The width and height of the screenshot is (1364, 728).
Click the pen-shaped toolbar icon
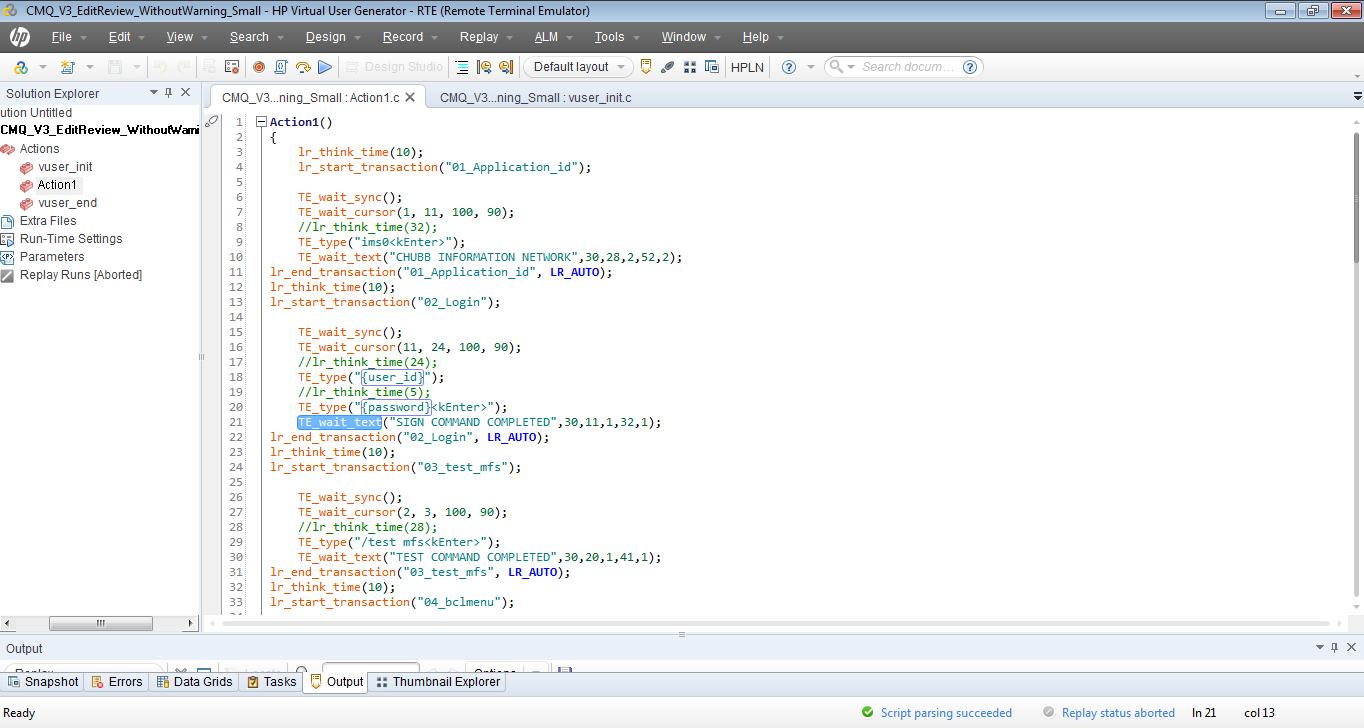[668, 67]
